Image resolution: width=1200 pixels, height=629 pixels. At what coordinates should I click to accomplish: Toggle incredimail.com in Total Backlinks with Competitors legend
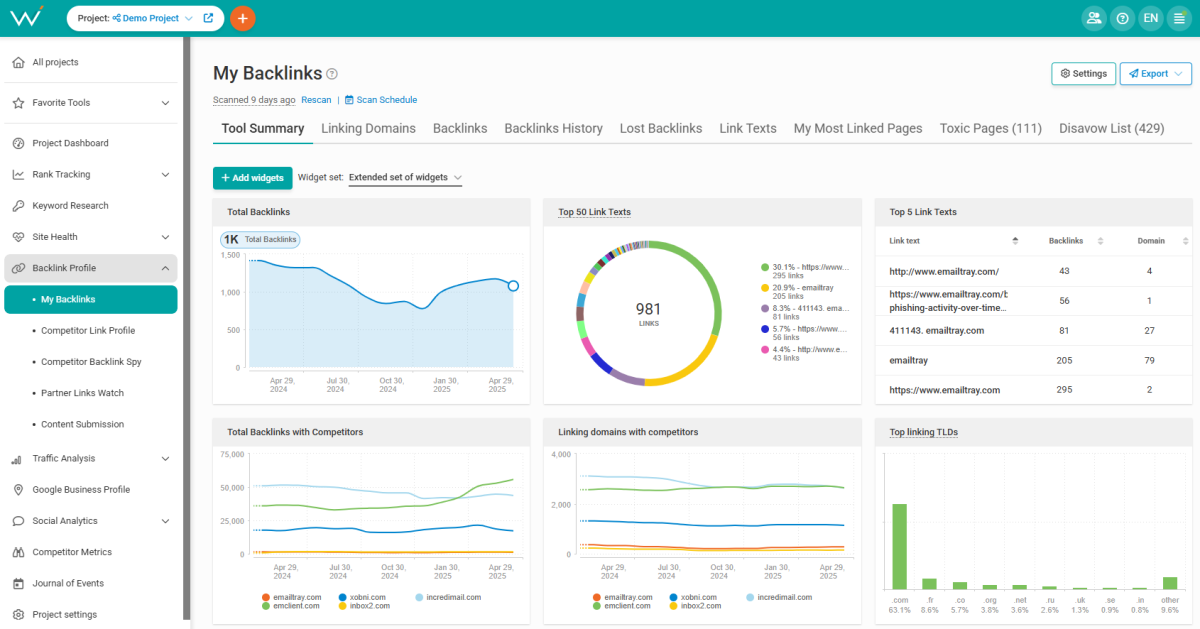pyautogui.click(x=448, y=597)
